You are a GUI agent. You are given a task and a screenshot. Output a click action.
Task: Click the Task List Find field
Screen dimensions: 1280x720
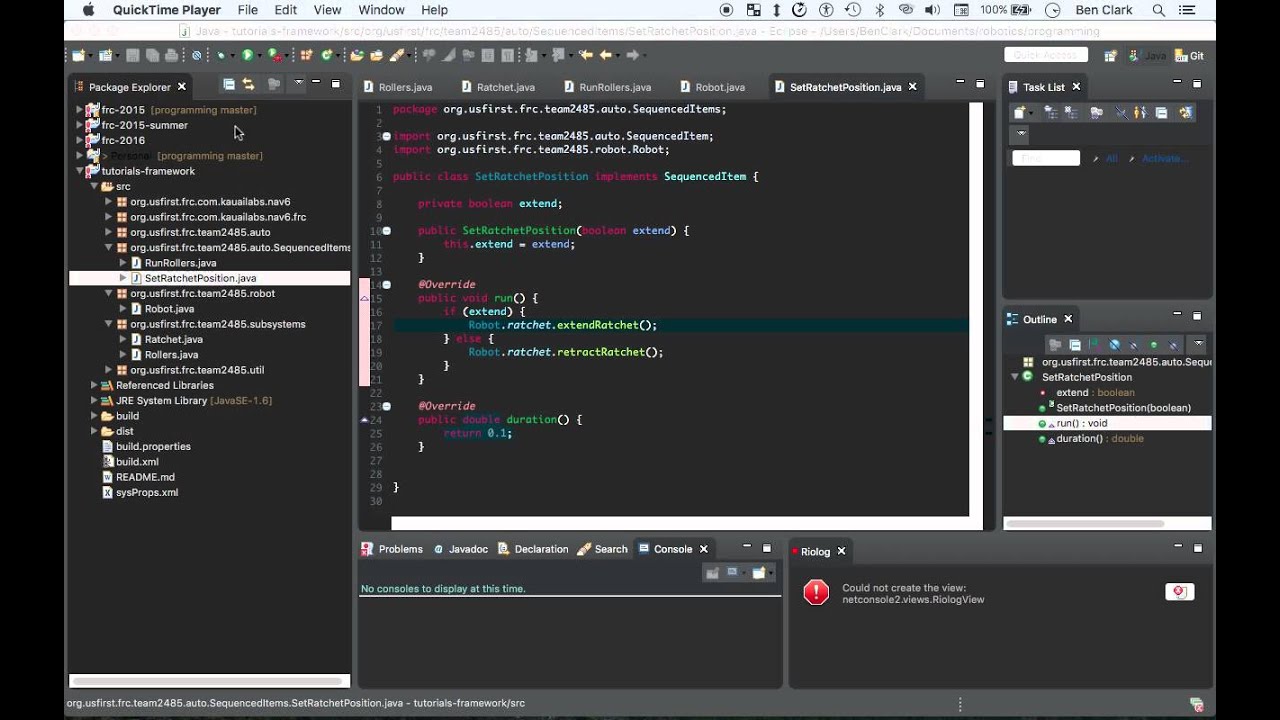[x=1046, y=158]
